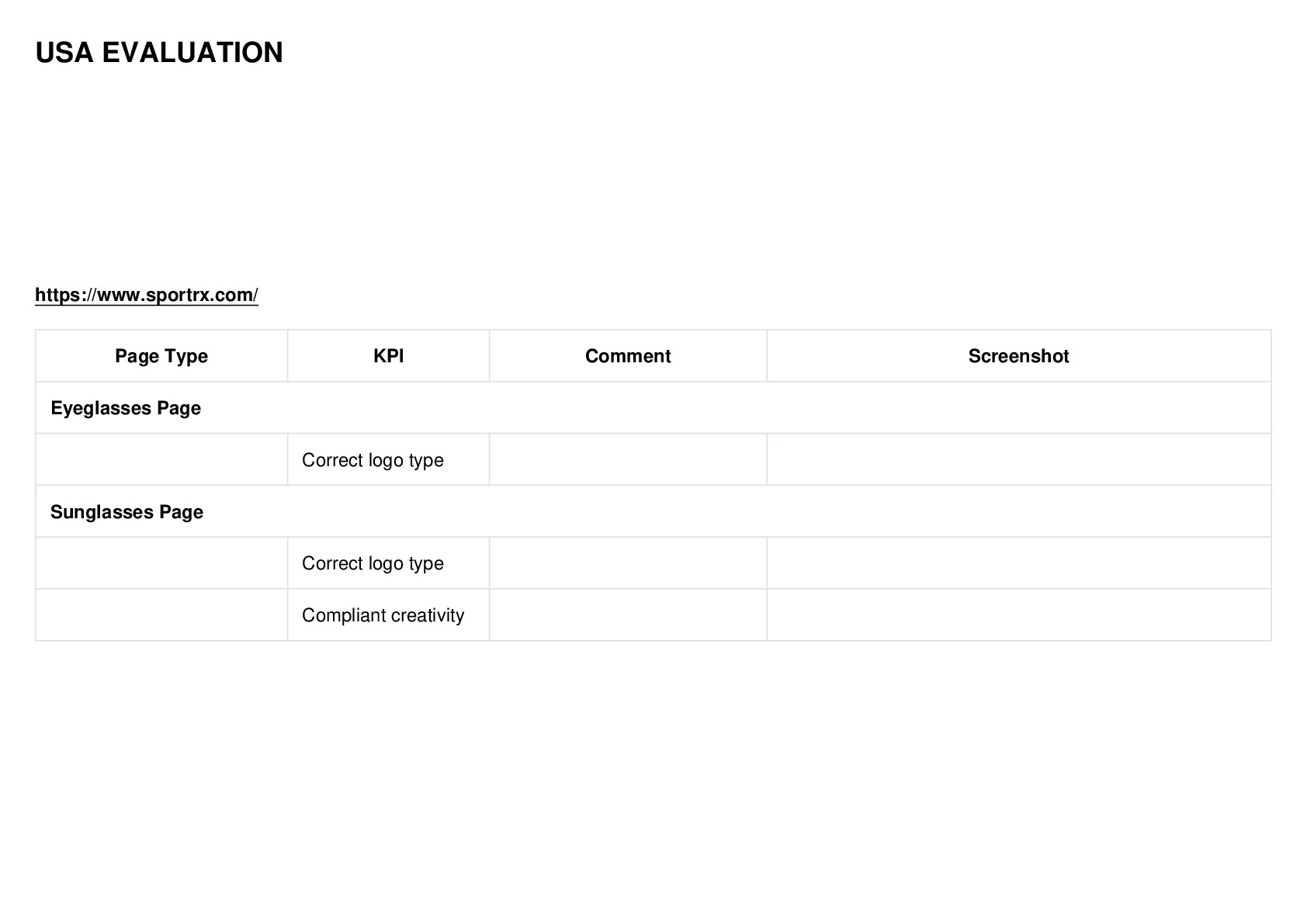Select the Screenshot column header
The height and width of the screenshot is (924, 1307).
pos(1019,356)
